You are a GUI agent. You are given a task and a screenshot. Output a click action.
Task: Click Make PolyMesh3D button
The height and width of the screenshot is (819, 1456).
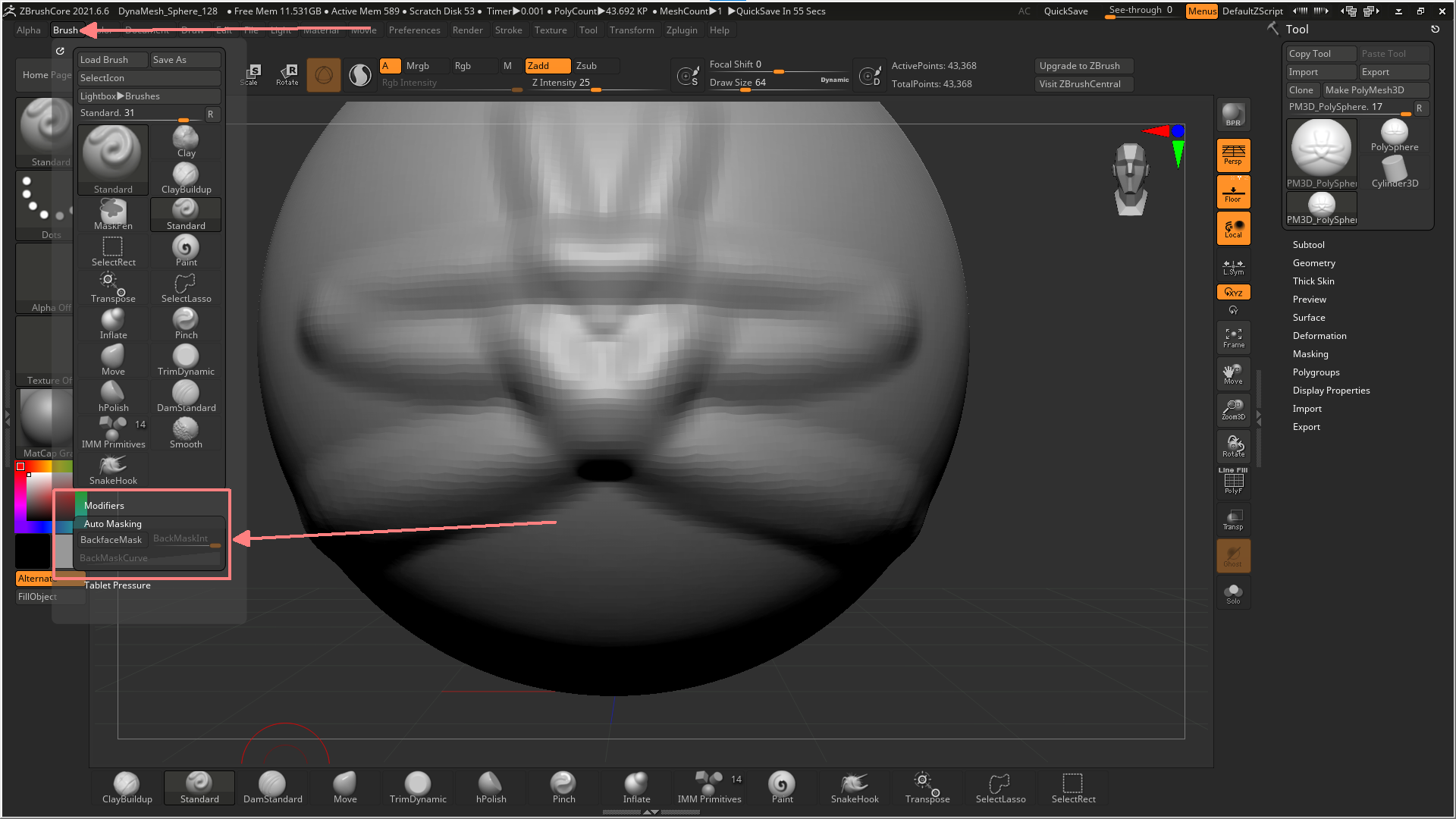coord(1375,90)
